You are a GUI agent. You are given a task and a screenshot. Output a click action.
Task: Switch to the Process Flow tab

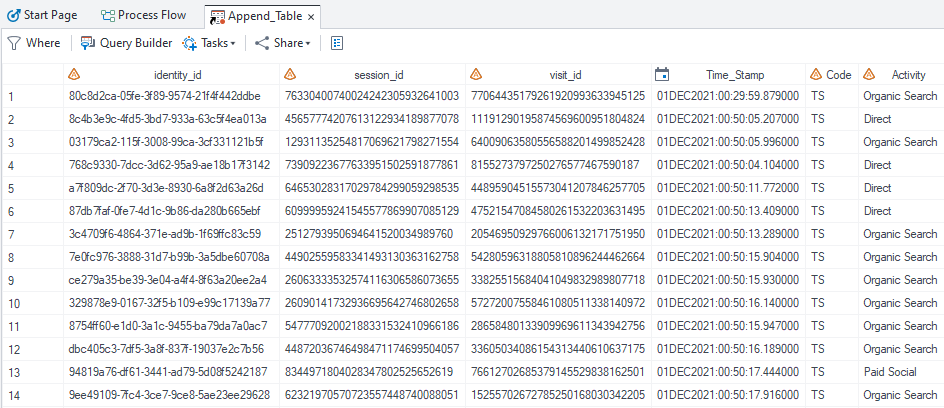coord(143,16)
